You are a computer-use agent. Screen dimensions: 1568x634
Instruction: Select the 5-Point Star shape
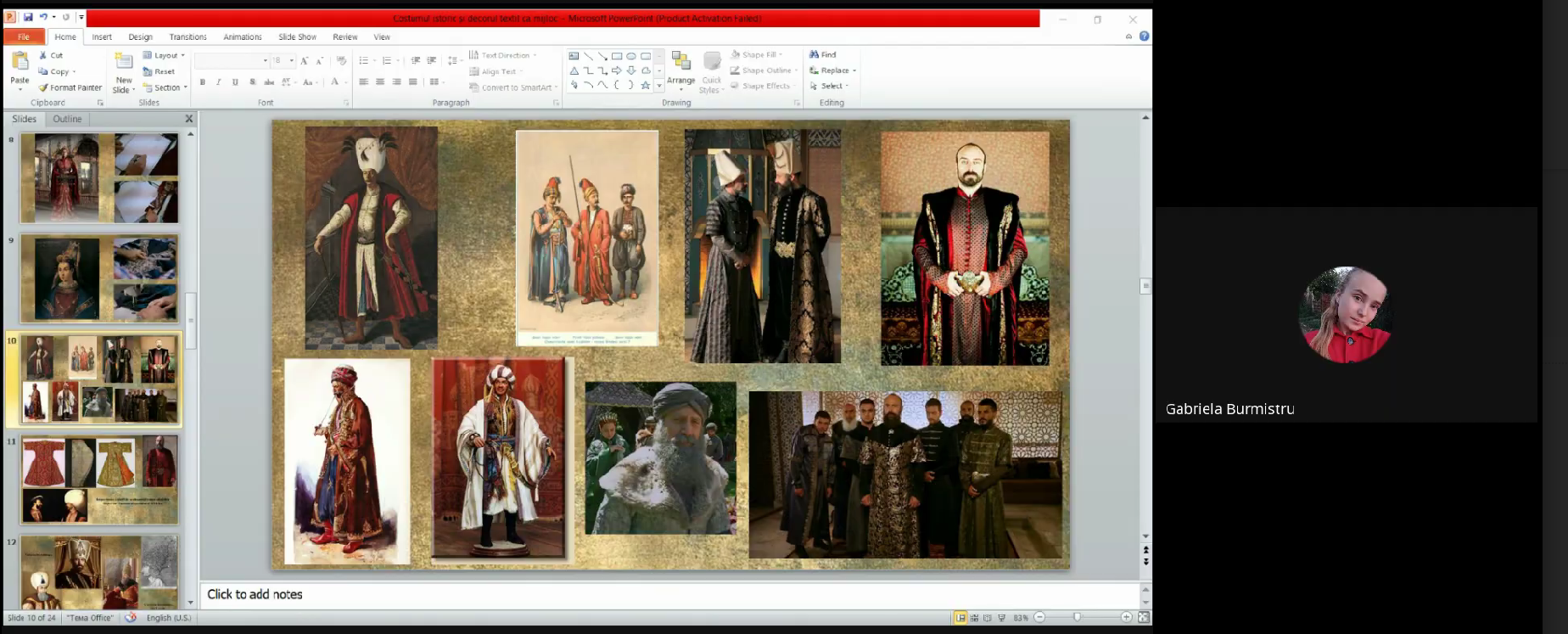coord(646,85)
